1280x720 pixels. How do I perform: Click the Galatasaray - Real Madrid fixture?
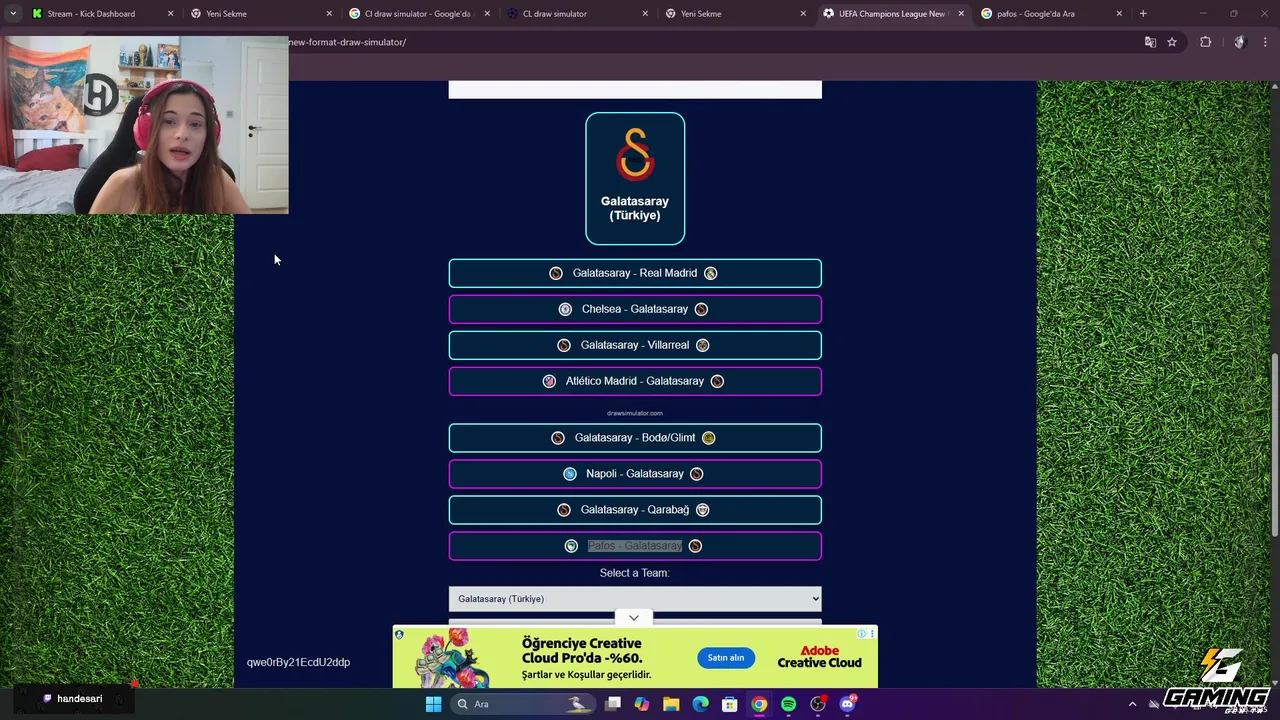click(635, 273)
